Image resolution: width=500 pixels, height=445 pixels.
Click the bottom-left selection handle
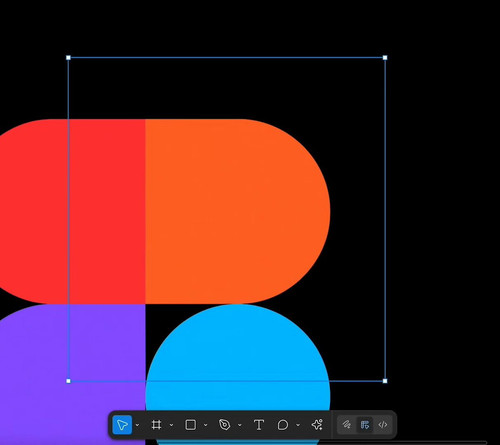pos(68,381)
